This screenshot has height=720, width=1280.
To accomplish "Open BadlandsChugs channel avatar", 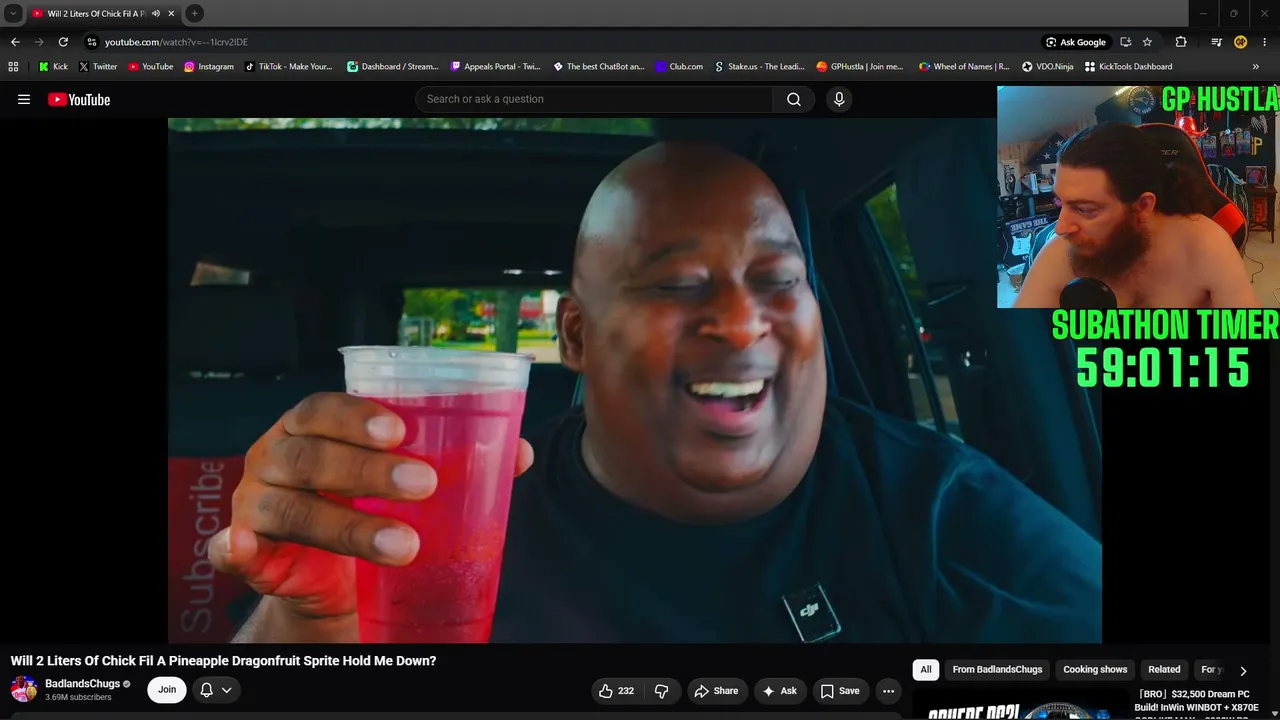I will tap(24, 689).
